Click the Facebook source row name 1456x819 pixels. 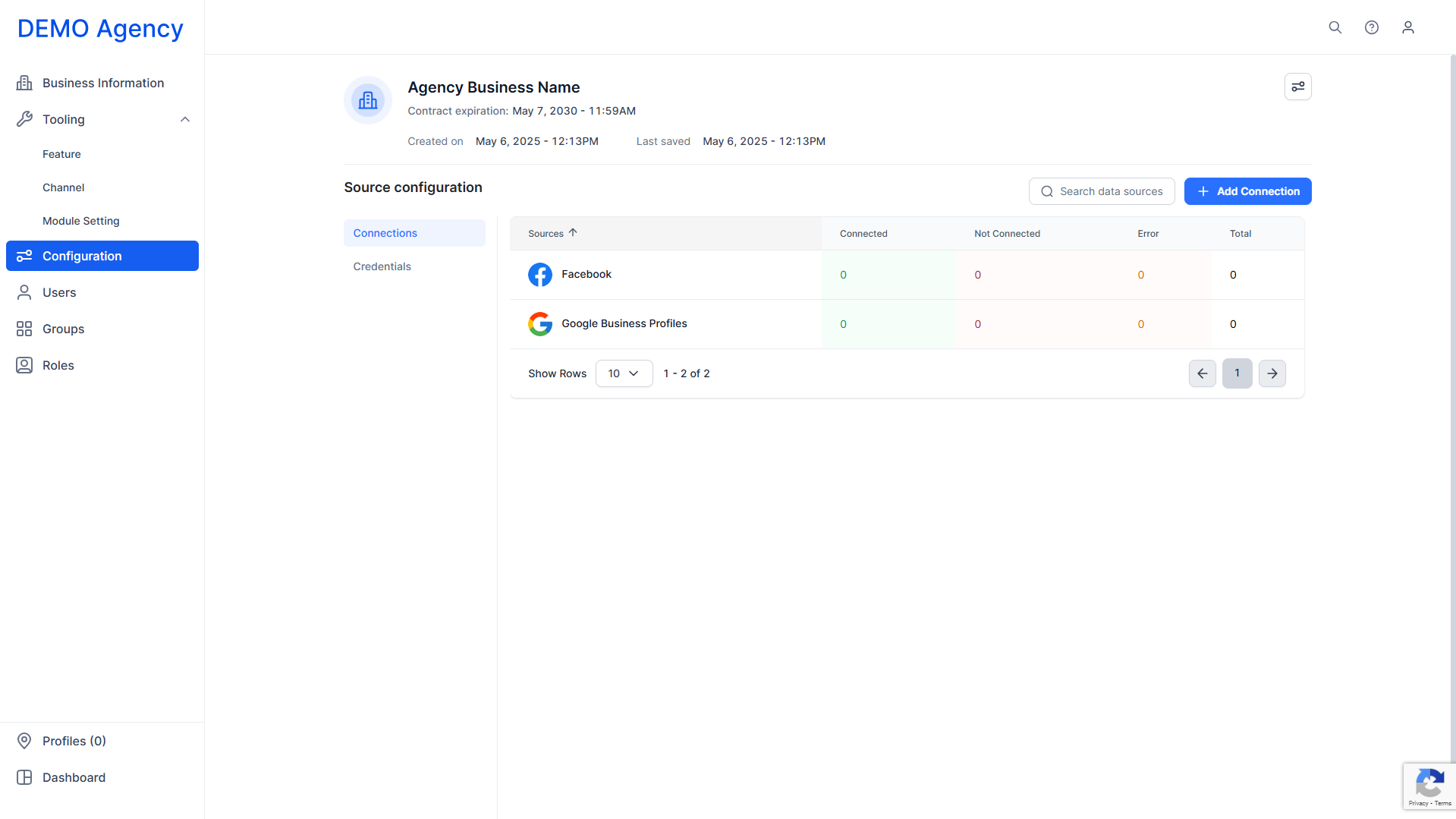tap(586, 274)
